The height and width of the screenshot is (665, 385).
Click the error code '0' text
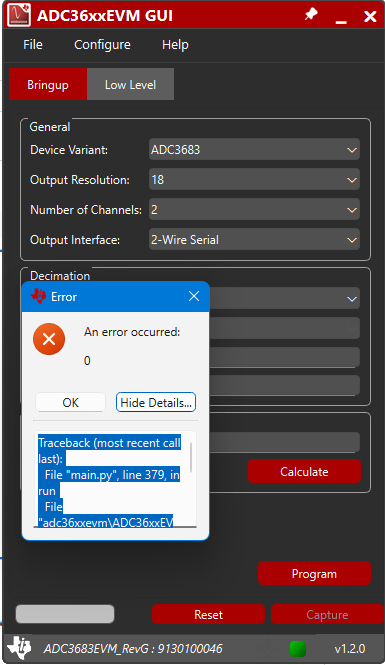[87, 360]
